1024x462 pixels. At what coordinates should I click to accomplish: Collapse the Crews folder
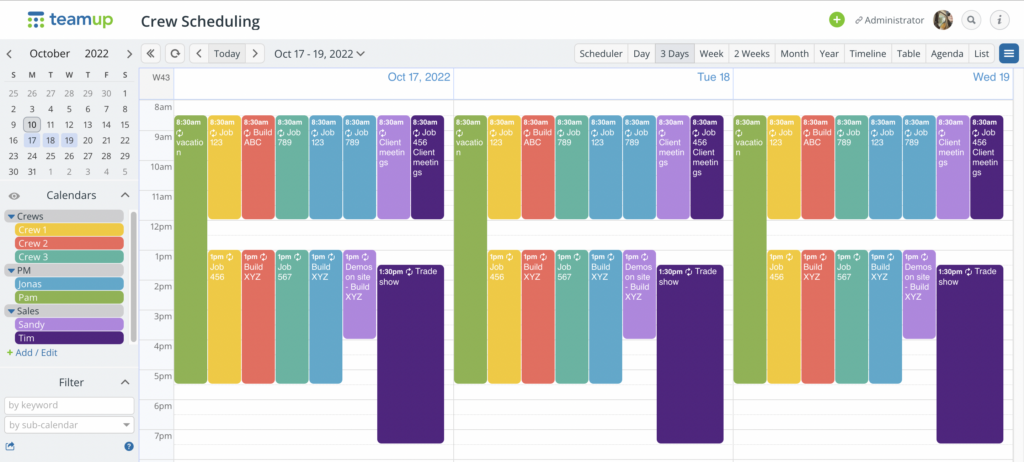11,216
